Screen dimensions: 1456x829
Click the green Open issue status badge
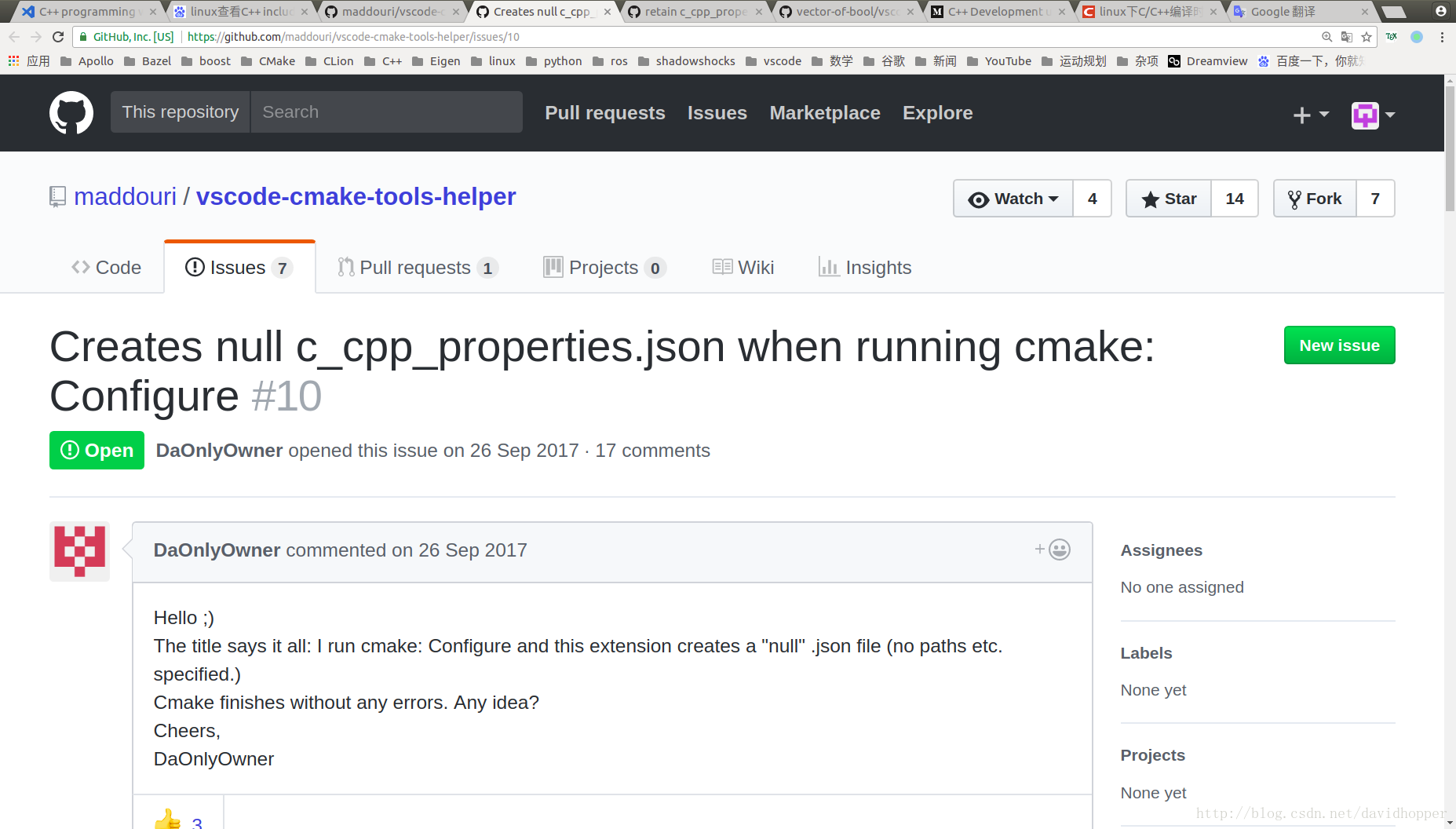click(97, 451)
